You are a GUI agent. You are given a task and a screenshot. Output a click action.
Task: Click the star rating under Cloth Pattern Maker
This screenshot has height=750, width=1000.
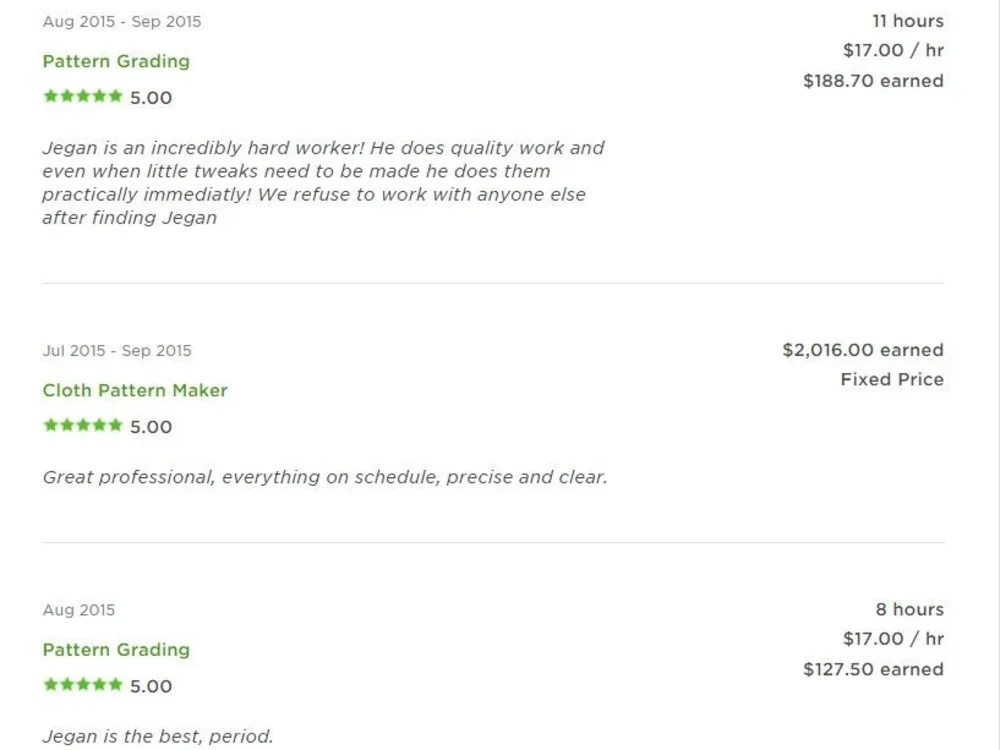pos(82,425)
